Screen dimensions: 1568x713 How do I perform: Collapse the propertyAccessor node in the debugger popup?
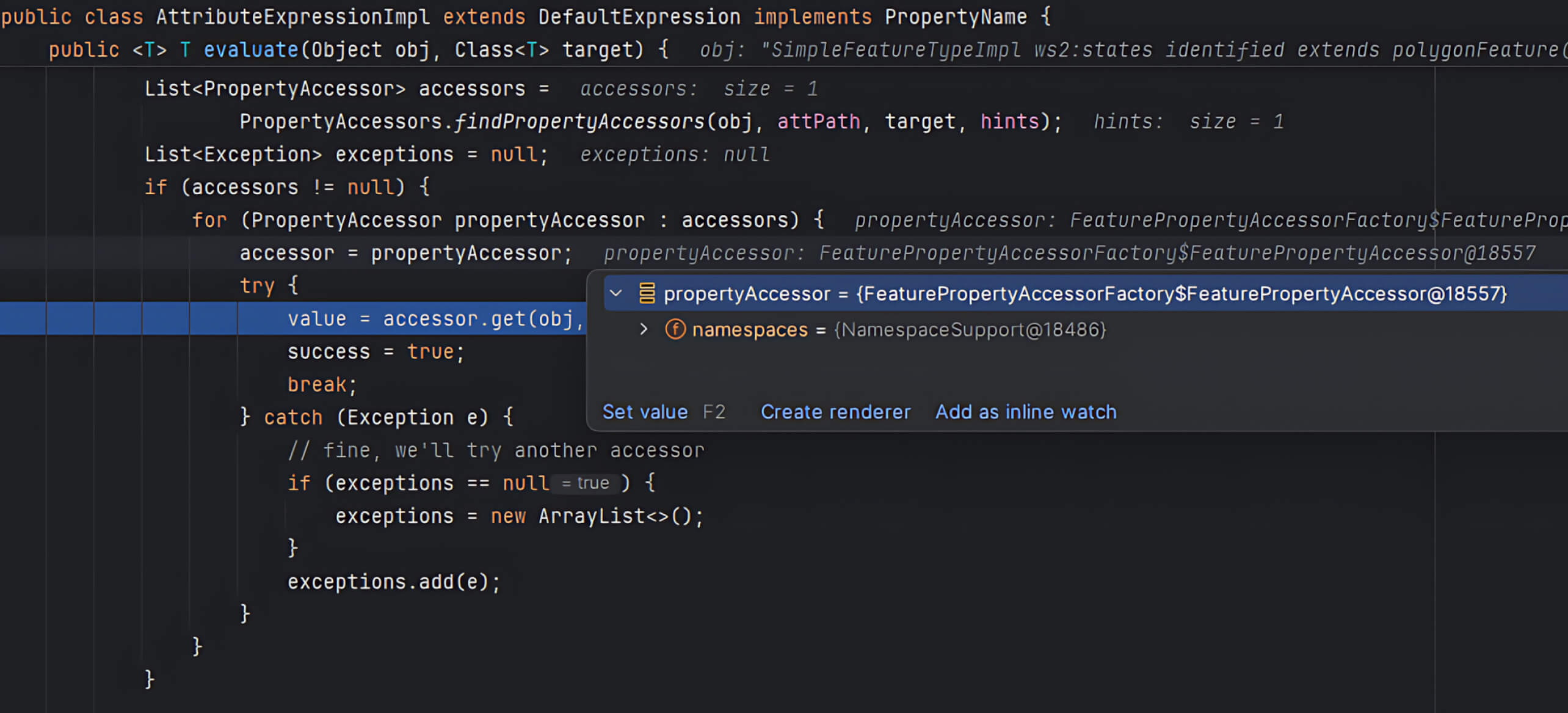(x=616, y=293)
